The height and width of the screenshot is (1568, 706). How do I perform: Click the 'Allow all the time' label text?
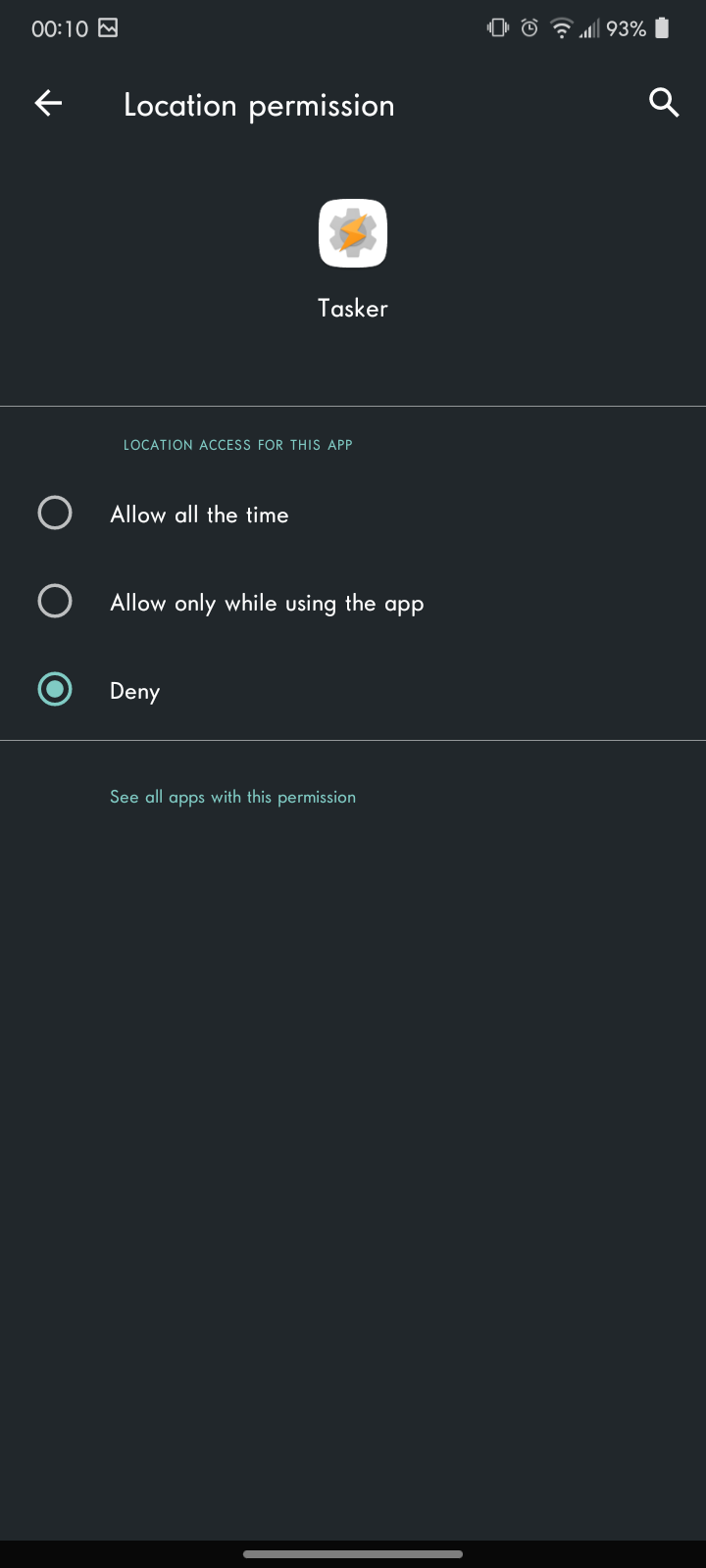pos(199,514)
